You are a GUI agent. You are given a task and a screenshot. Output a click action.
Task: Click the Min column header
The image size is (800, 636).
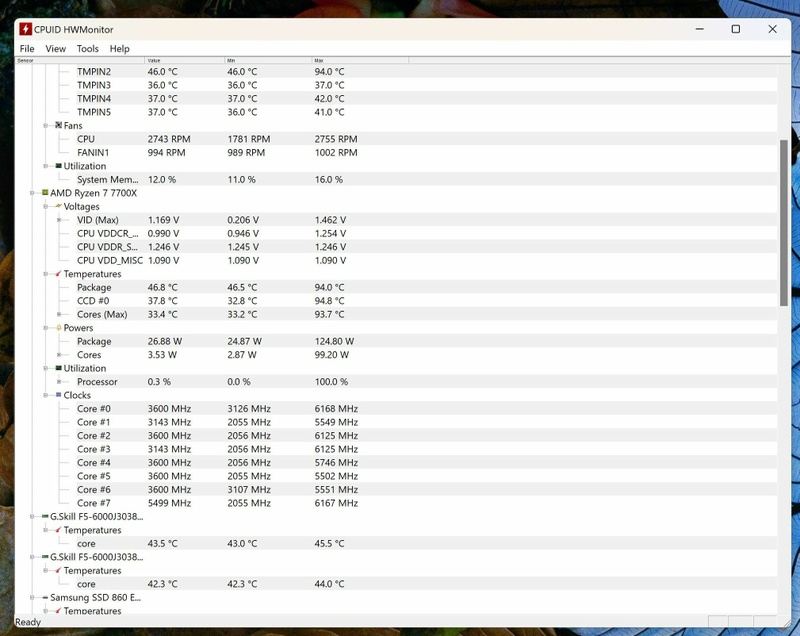(268, 60)
